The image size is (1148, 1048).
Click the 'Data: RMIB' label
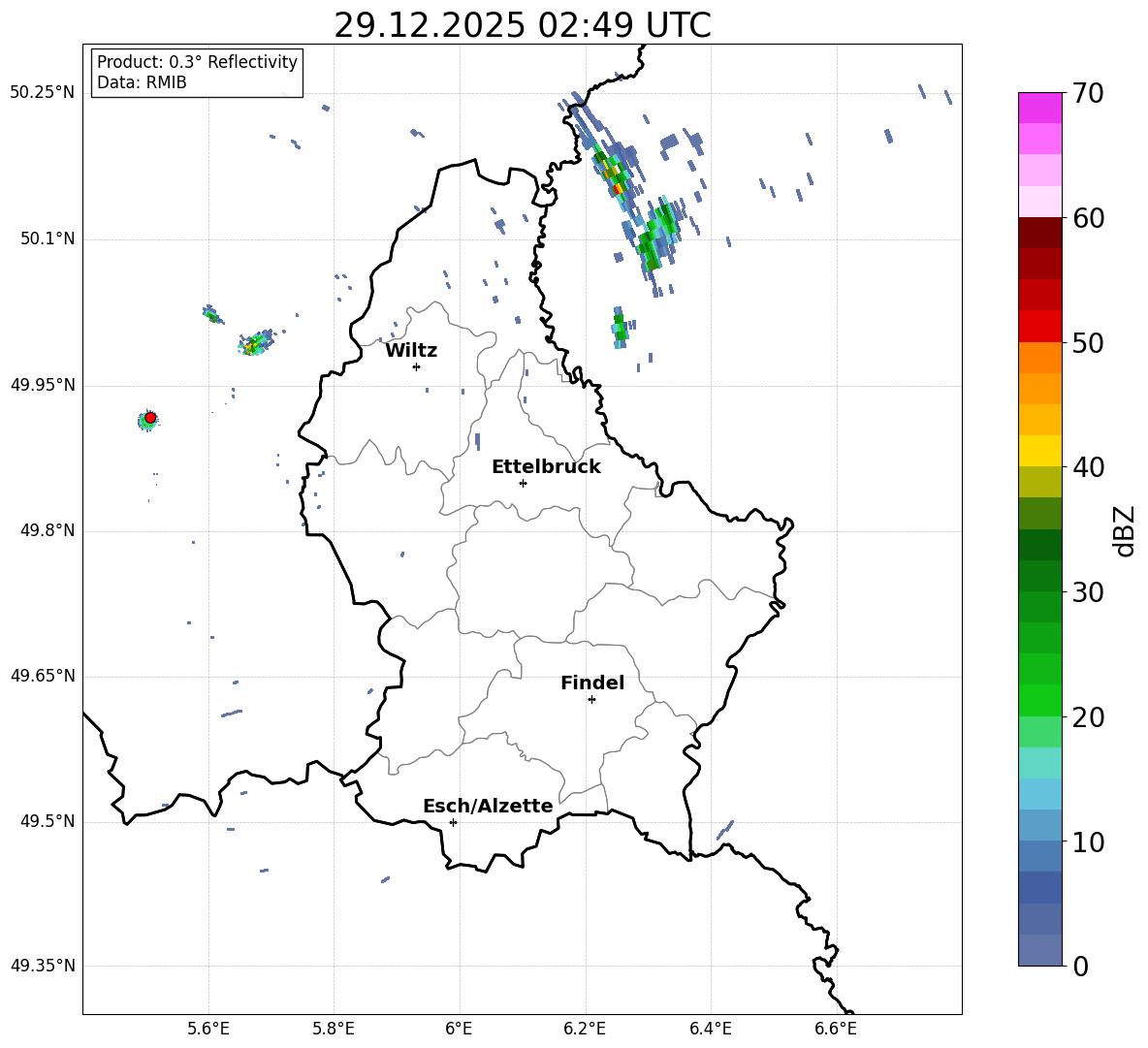coord(142,82)
